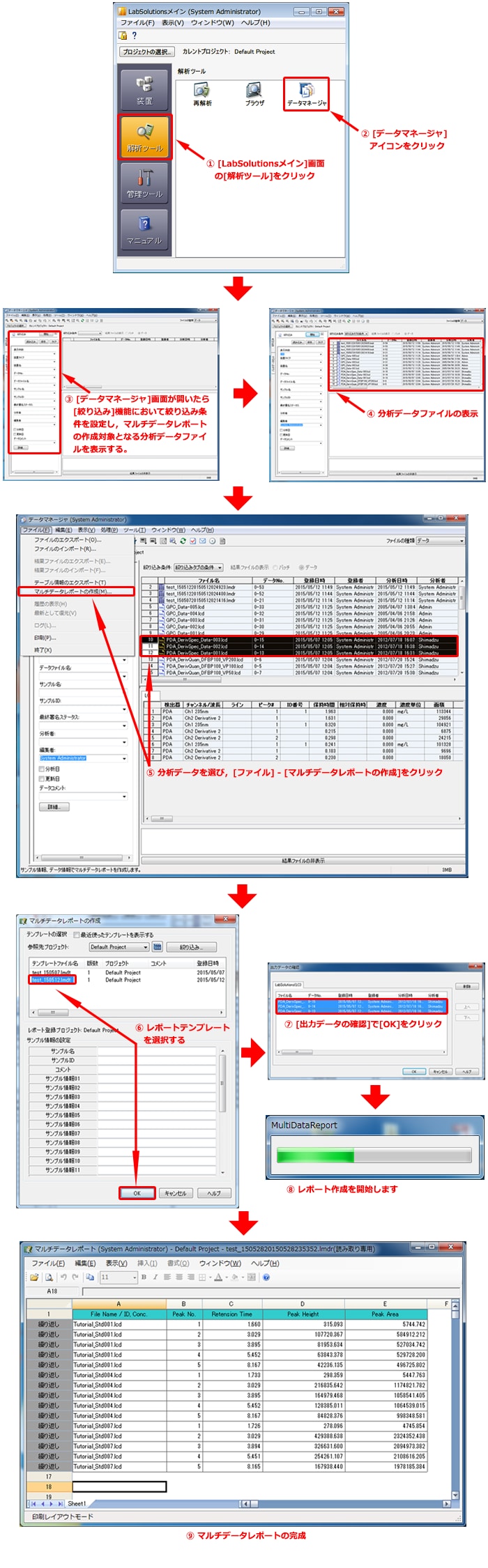Go to last sheet navigation arrow

tap(61, 1504)
